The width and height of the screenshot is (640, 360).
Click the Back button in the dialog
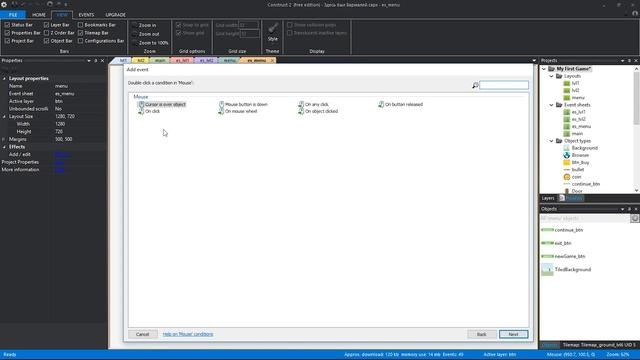(x=482, y=334)
